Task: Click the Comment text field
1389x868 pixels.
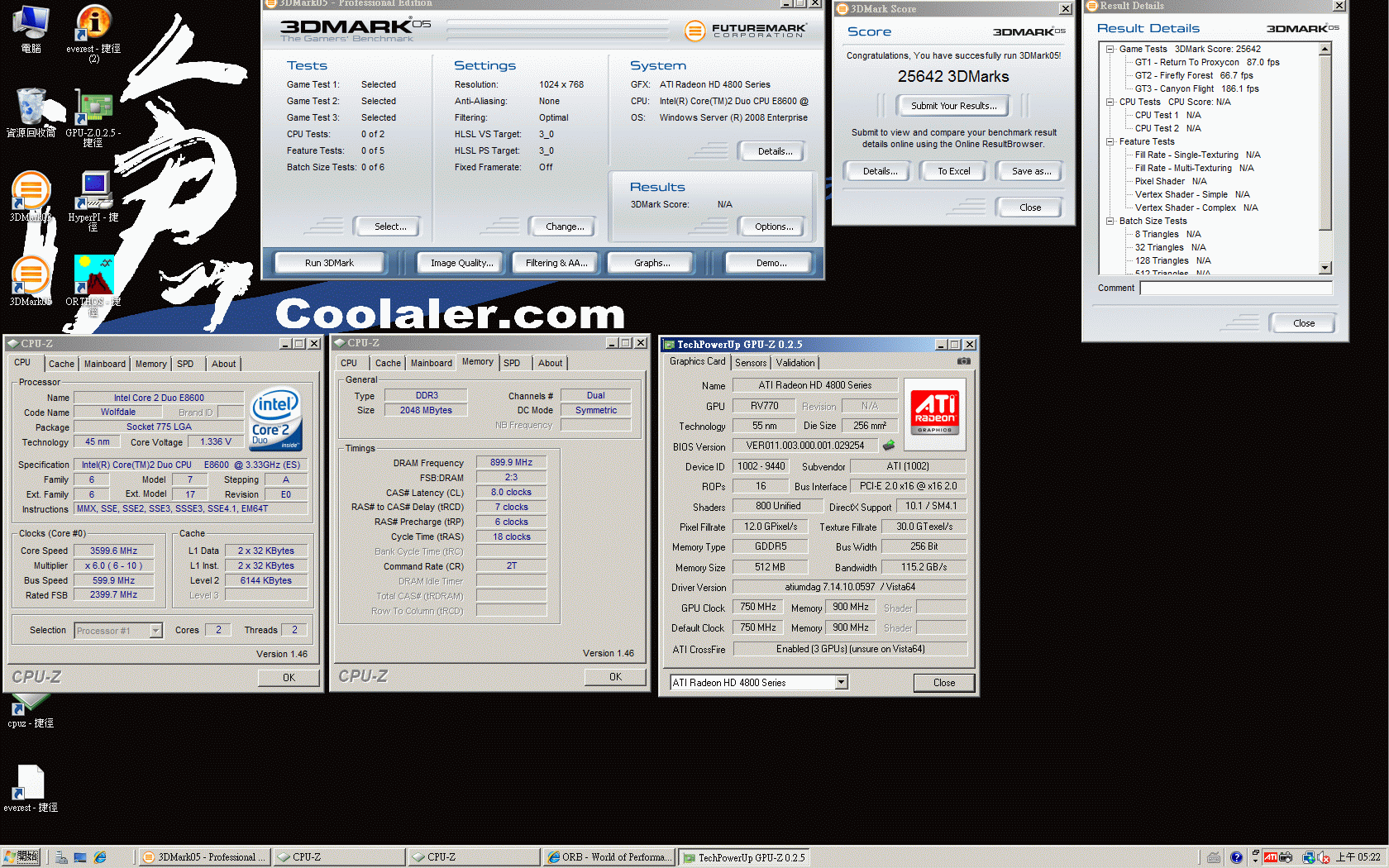Action: tap(1235, 289)
